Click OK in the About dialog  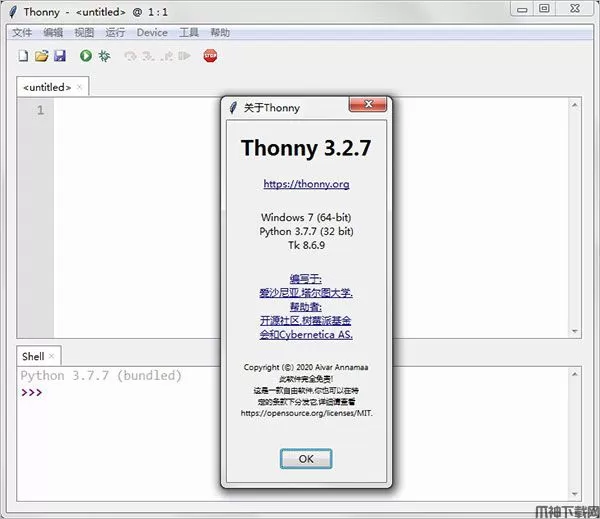[x=306, y=459]
